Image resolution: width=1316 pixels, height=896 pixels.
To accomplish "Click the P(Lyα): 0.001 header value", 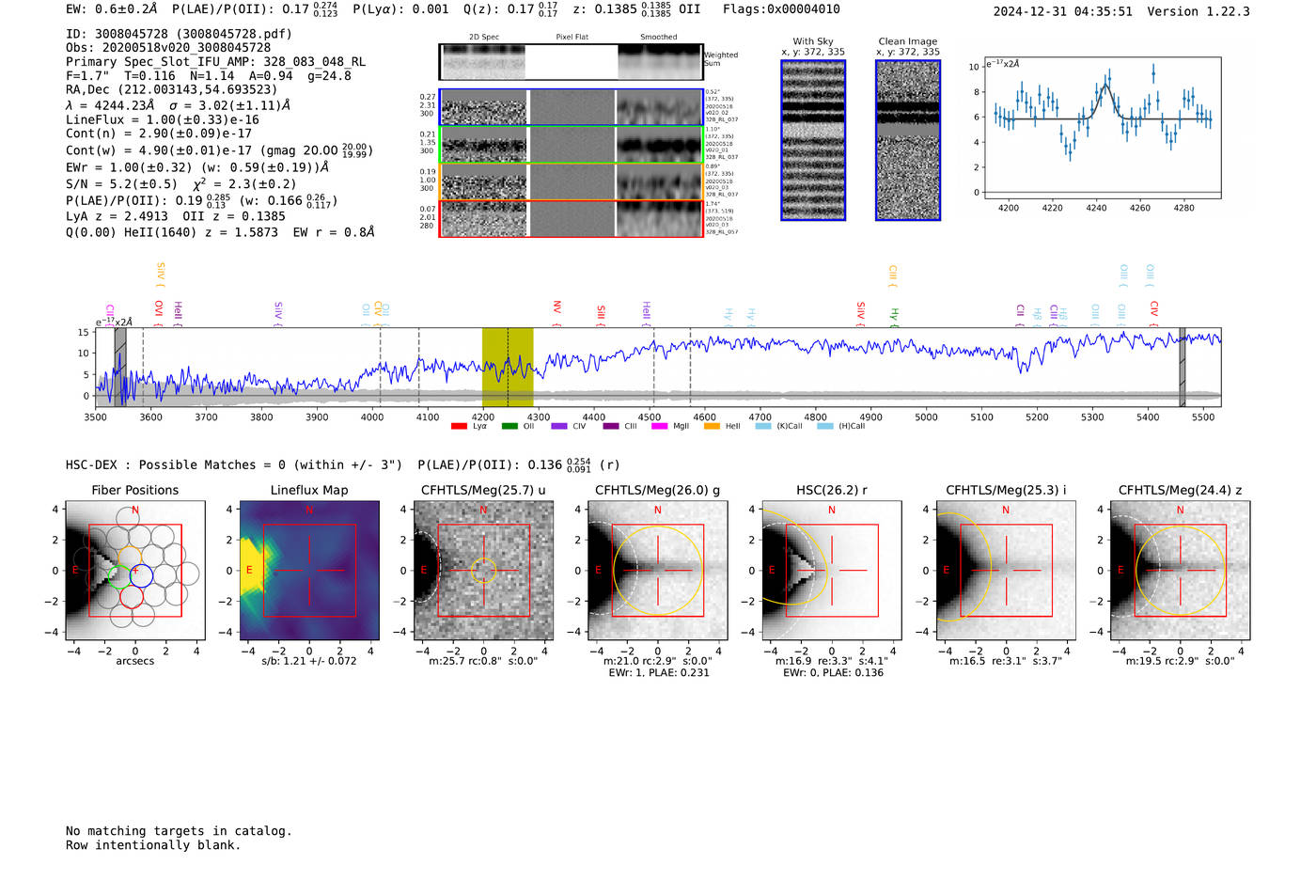I will (x=400, y=9).
